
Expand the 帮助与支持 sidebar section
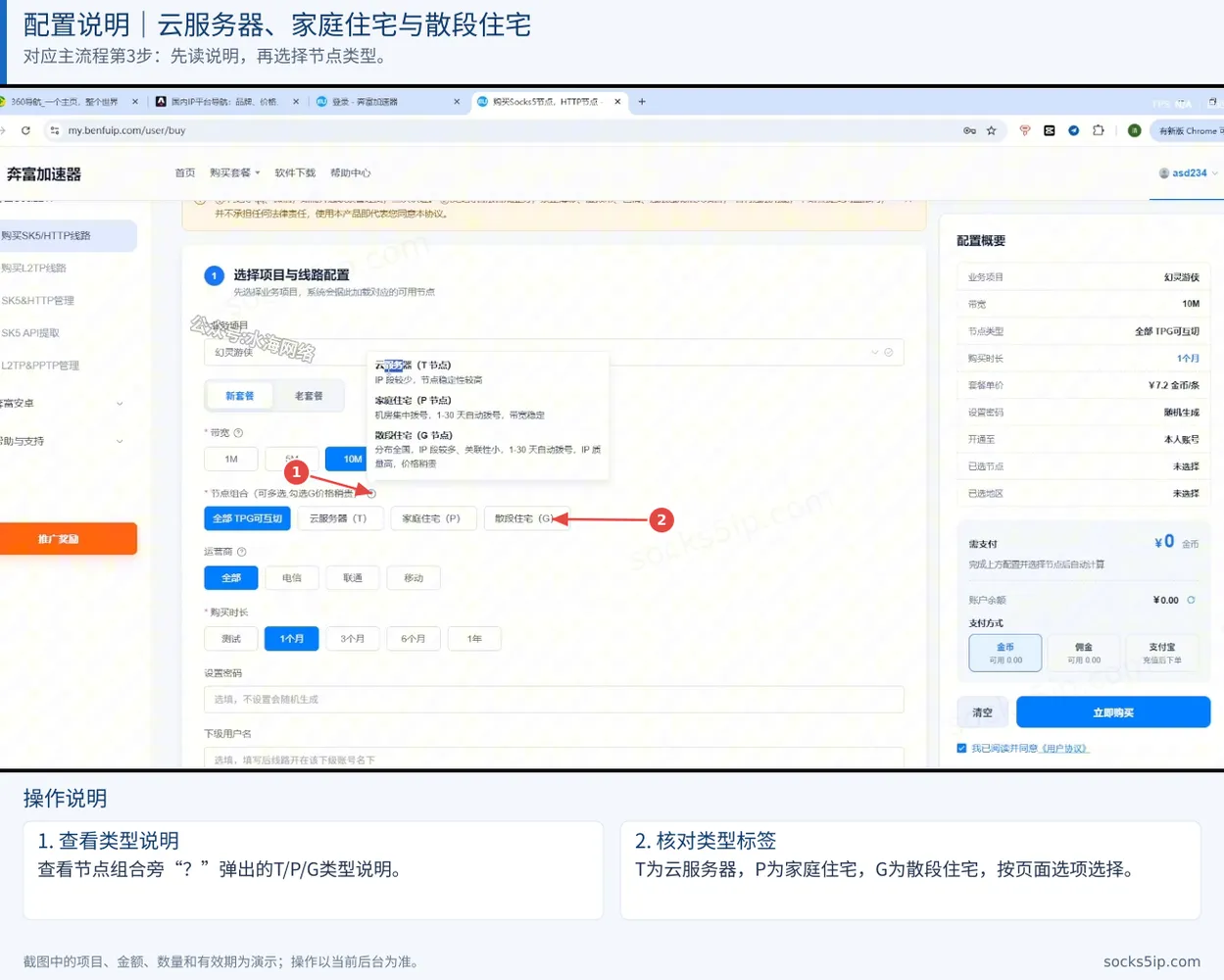tap(65, 441)
